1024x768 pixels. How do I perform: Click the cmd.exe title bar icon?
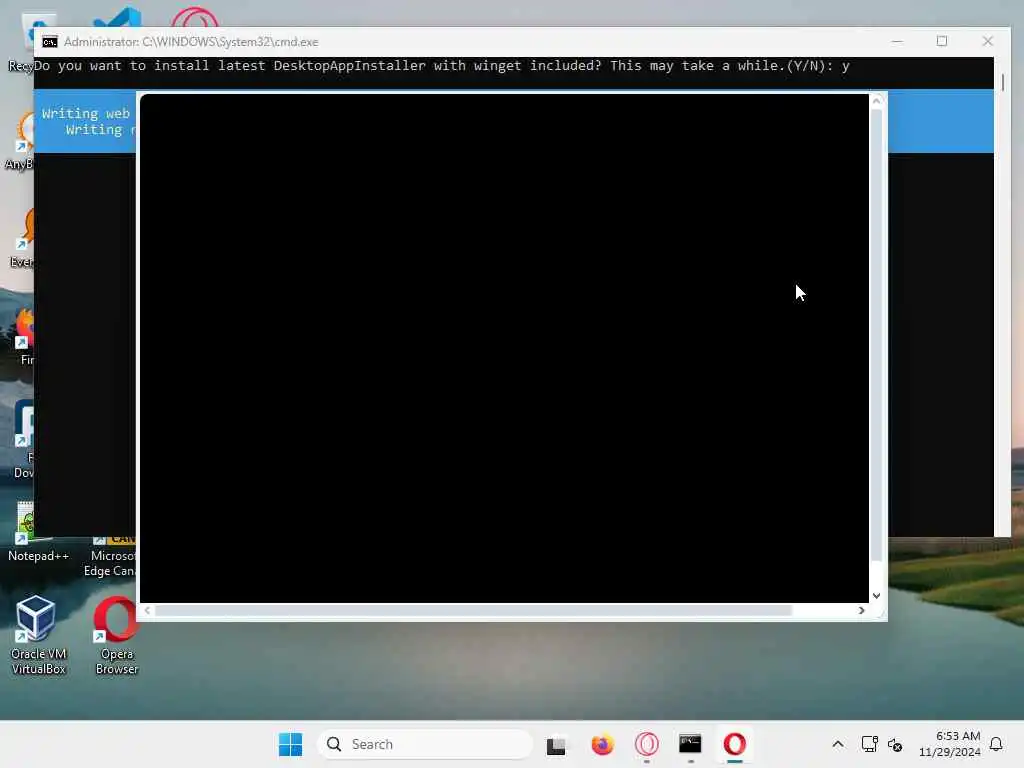pos(50,42)
